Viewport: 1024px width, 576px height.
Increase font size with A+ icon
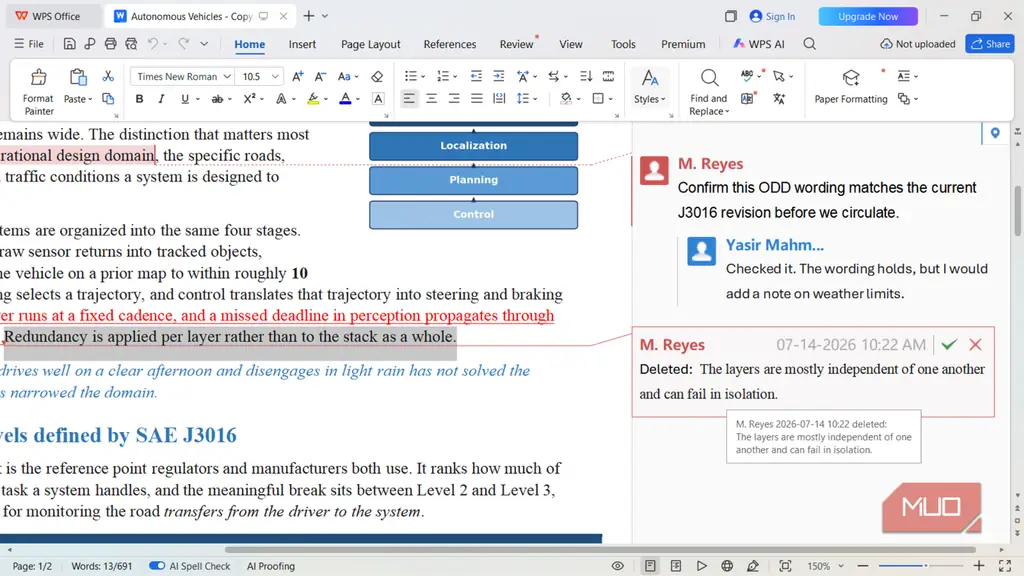tap(297, 76)
